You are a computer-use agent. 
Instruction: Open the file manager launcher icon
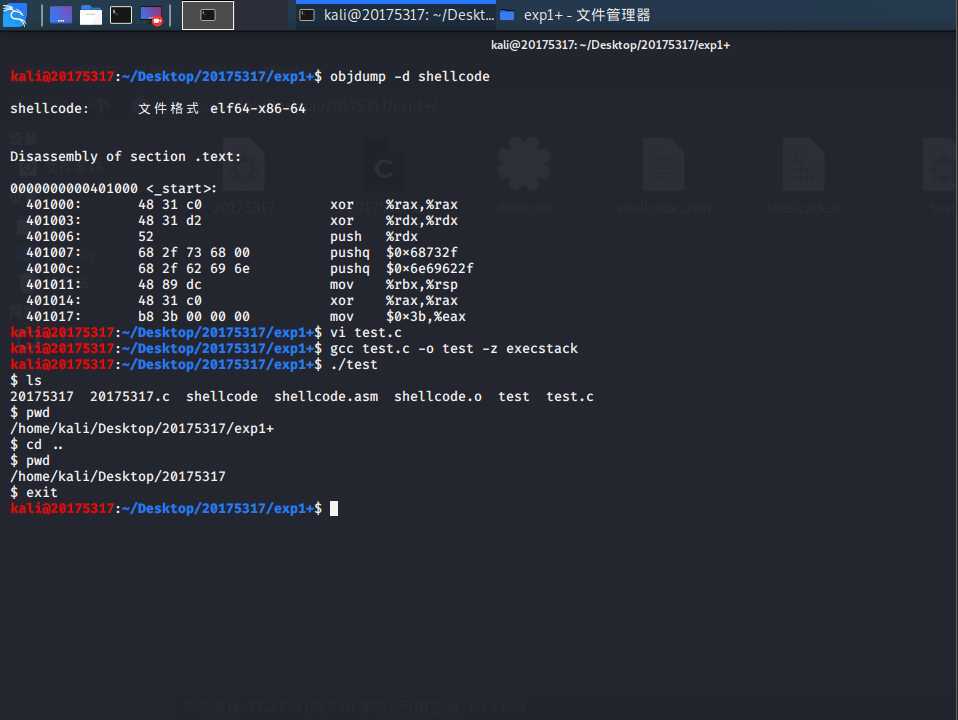pyautogui.click(x=90, y=15)
